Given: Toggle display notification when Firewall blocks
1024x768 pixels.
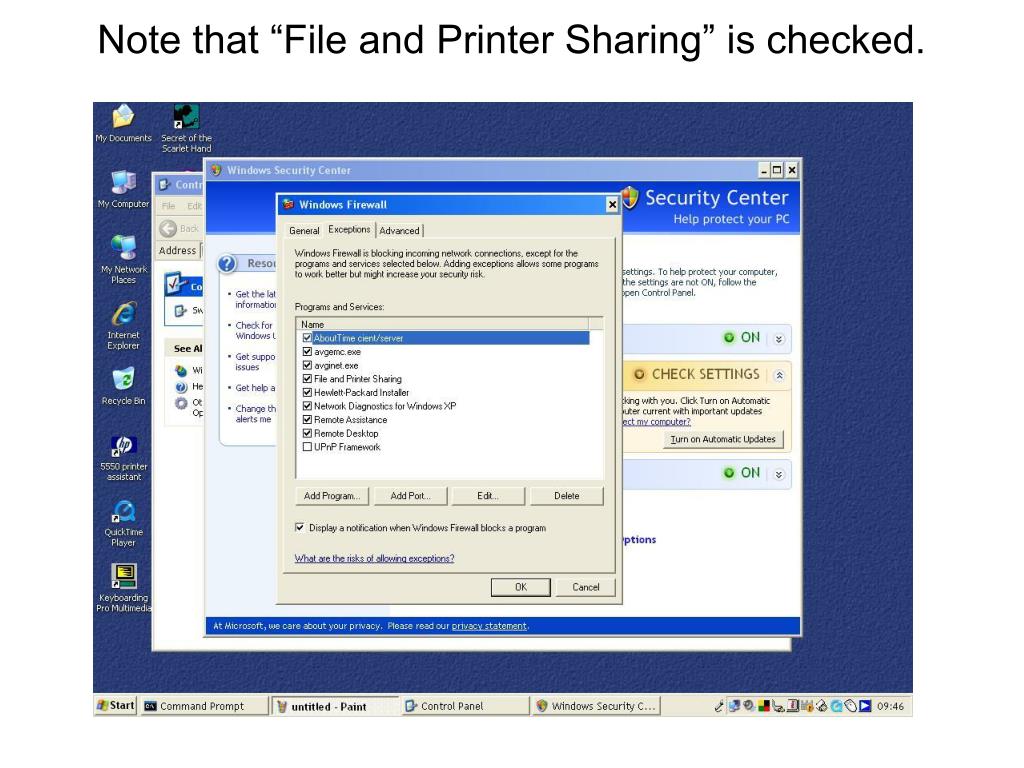Looking at the screenshot, I should (x=300, y=528).
